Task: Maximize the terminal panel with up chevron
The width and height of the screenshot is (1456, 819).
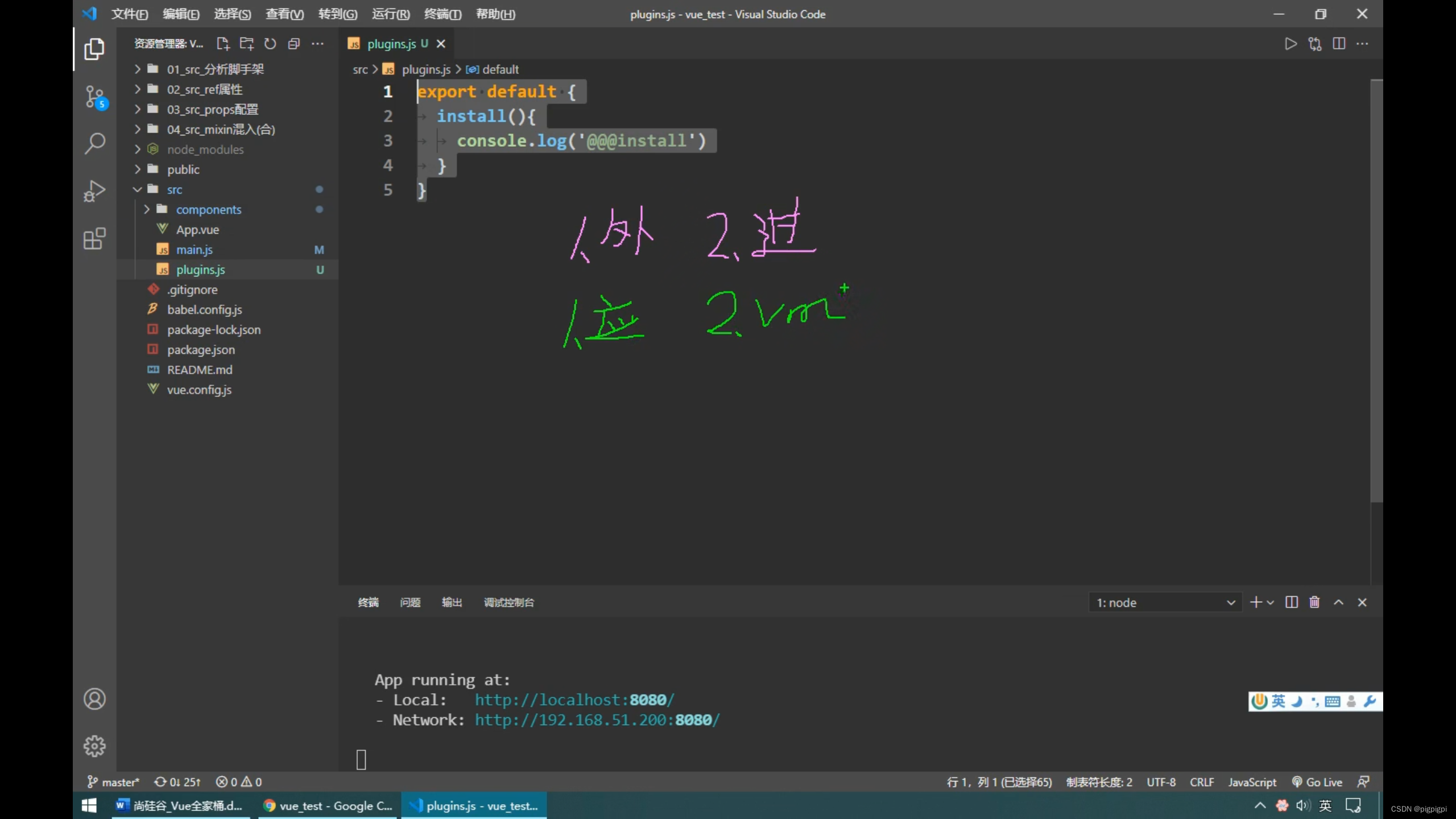Action: pos(1339,602)
